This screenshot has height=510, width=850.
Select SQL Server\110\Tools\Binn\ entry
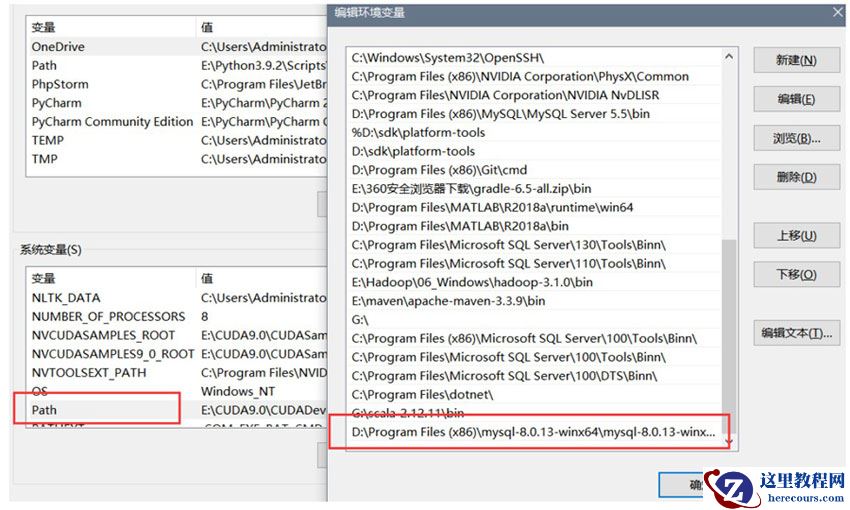click(535, 263)
